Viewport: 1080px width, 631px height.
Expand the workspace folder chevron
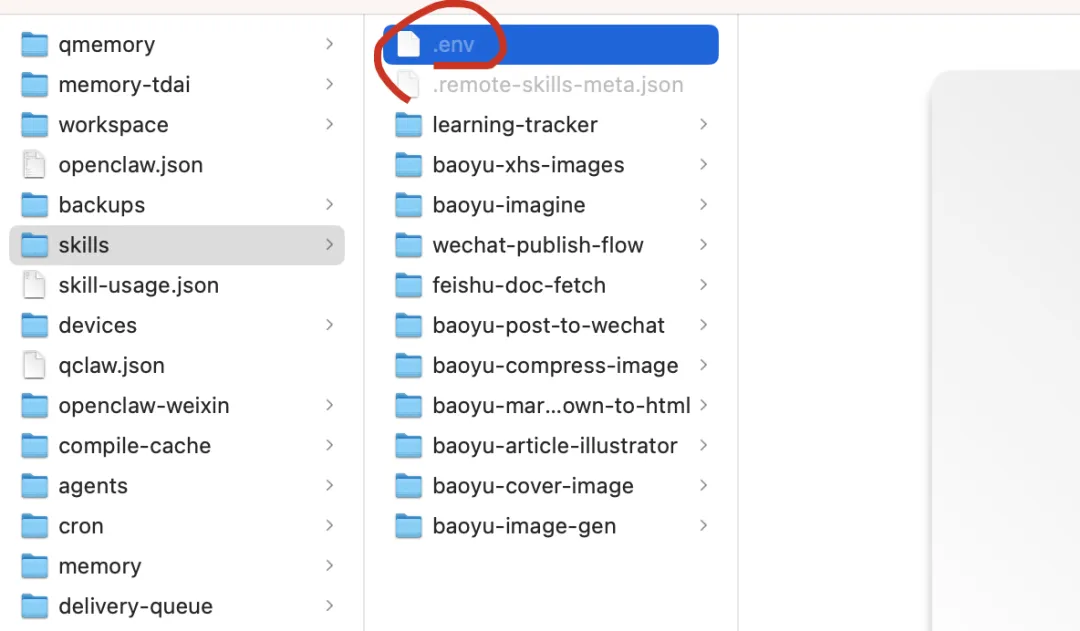click(x=329, y=124)
